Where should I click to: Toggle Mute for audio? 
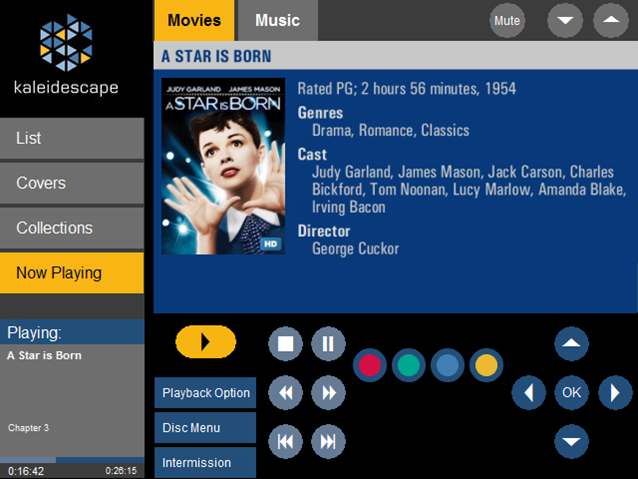(x=508, y=20)
